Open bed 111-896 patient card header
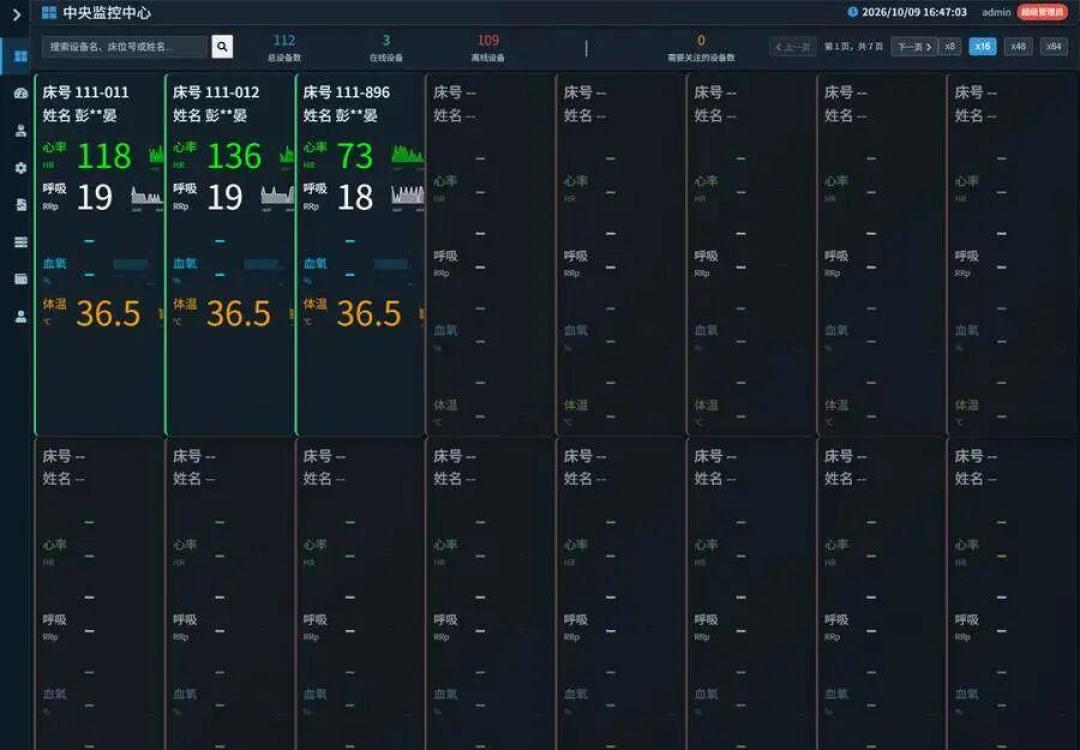The image size is (1080, 750). click(346, 92)
